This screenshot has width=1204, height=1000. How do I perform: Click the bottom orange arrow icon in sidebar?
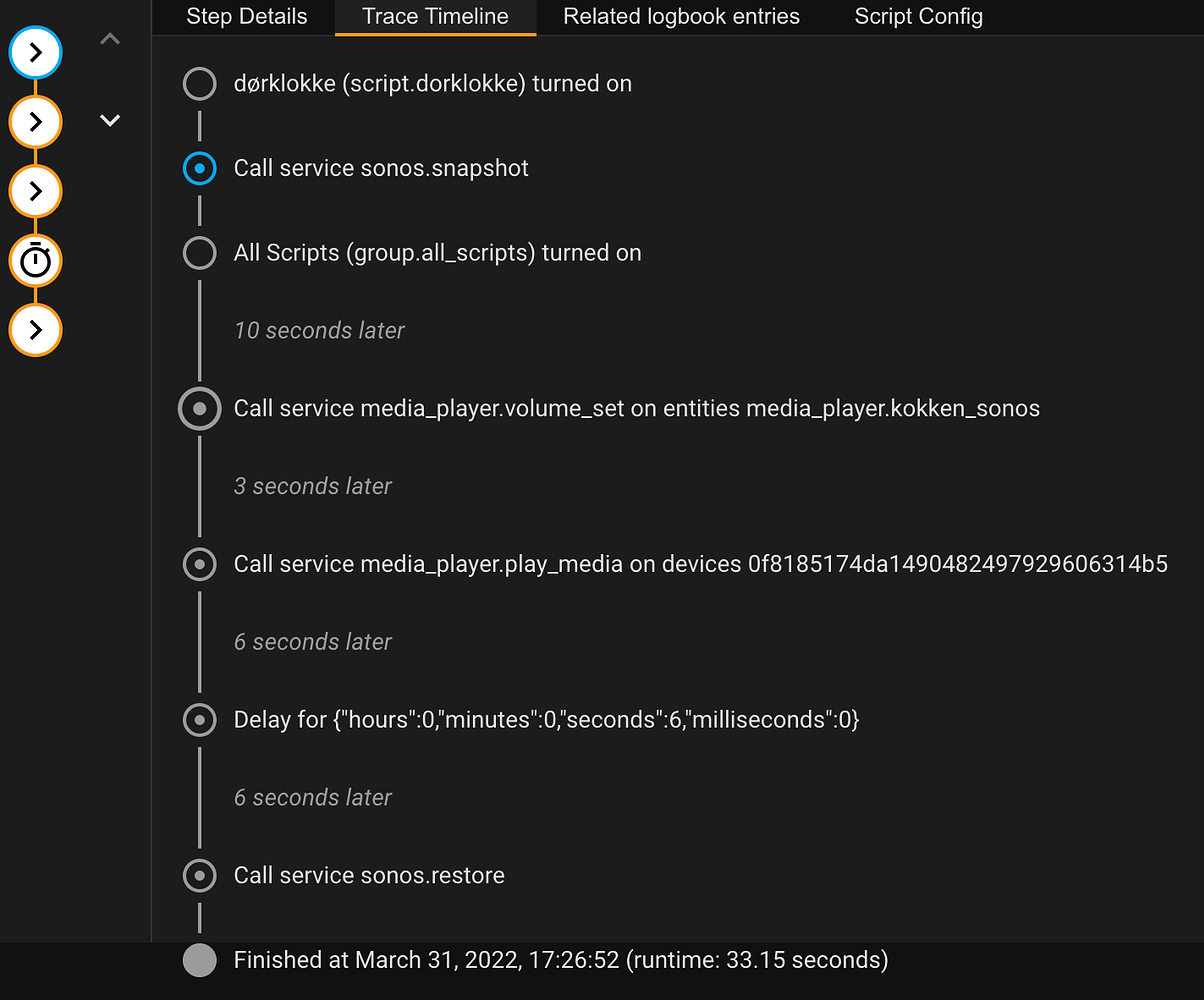pyautogui.click(x=35, y=330)
